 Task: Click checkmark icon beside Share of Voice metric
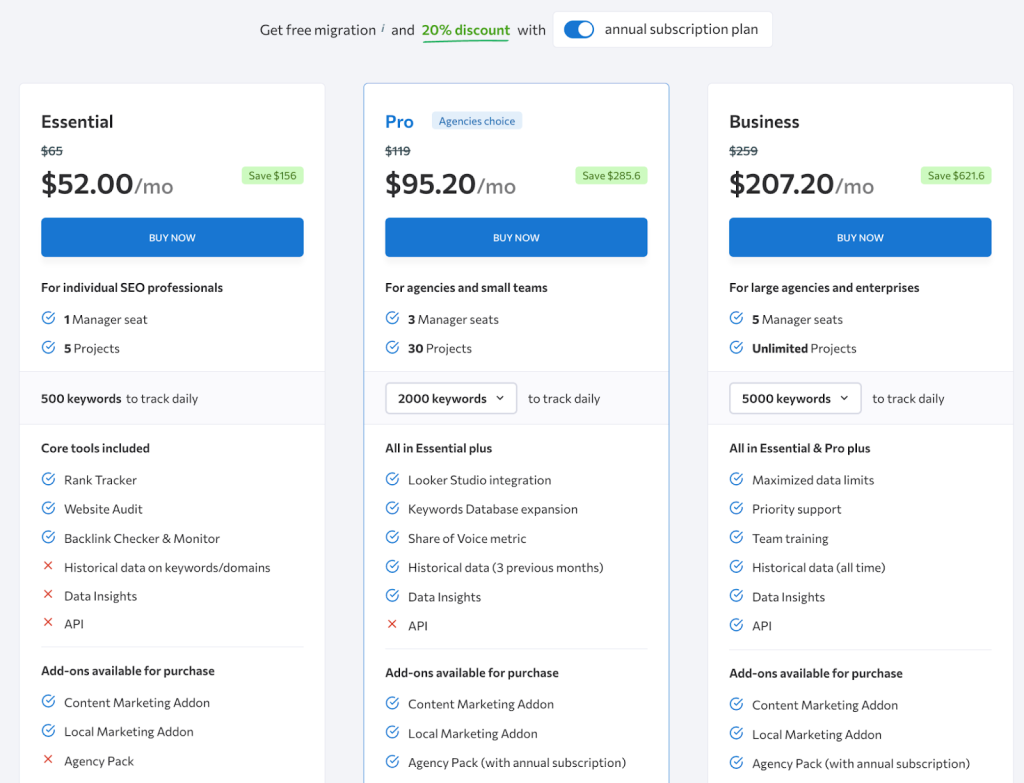coord(392,538)
